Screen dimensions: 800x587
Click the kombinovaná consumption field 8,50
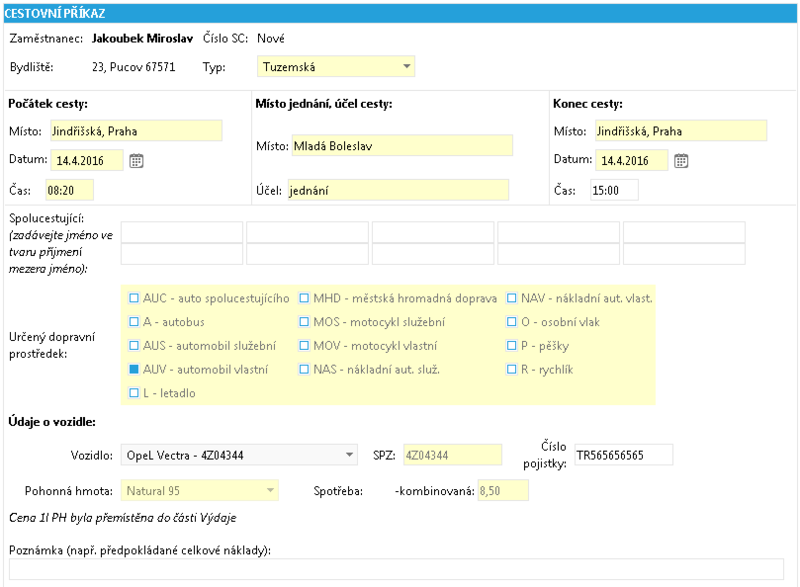(x=503, y=491)
